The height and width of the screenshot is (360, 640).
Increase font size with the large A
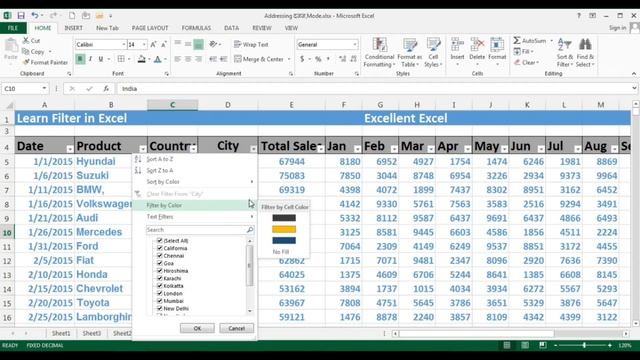153,44
